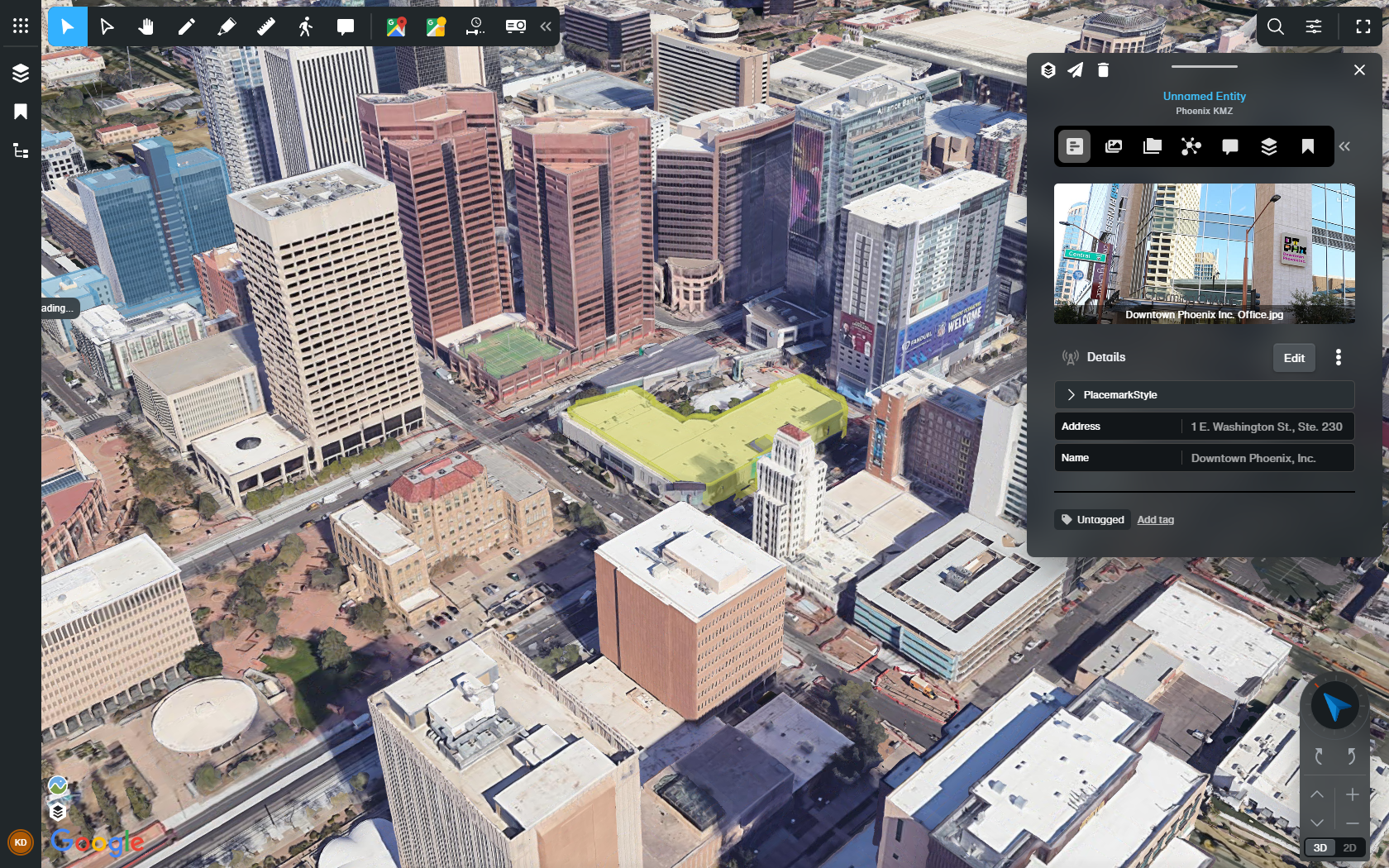This screenshot has height=868, width=1389.
Task: Fly to the entity with paper plane icon
Action: pos(1075,70)
